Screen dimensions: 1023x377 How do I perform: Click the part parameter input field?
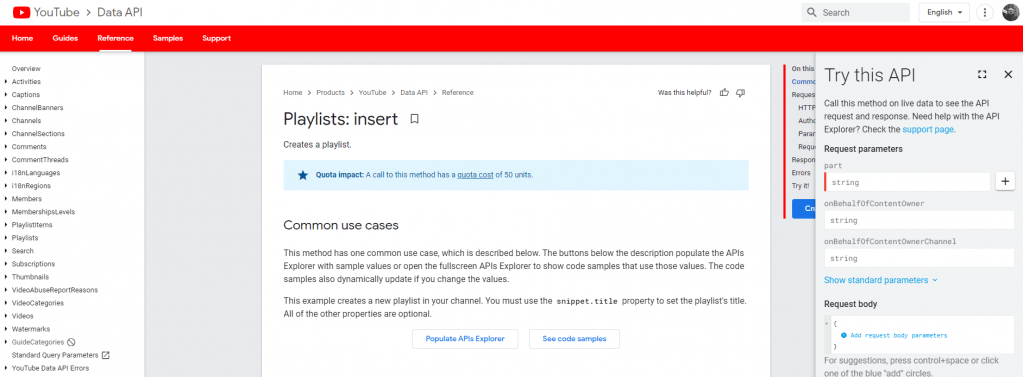[x=908, y=183]
